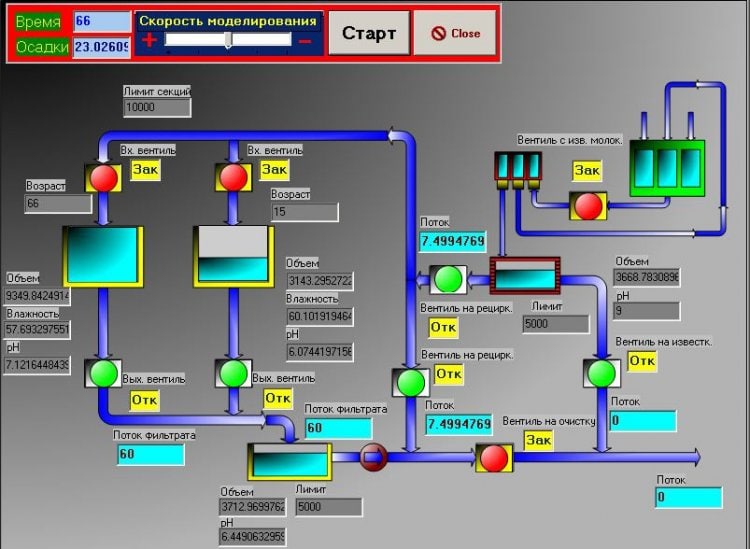
Task: Click the Лимит секций field 10000
Action: click(157, 108)
